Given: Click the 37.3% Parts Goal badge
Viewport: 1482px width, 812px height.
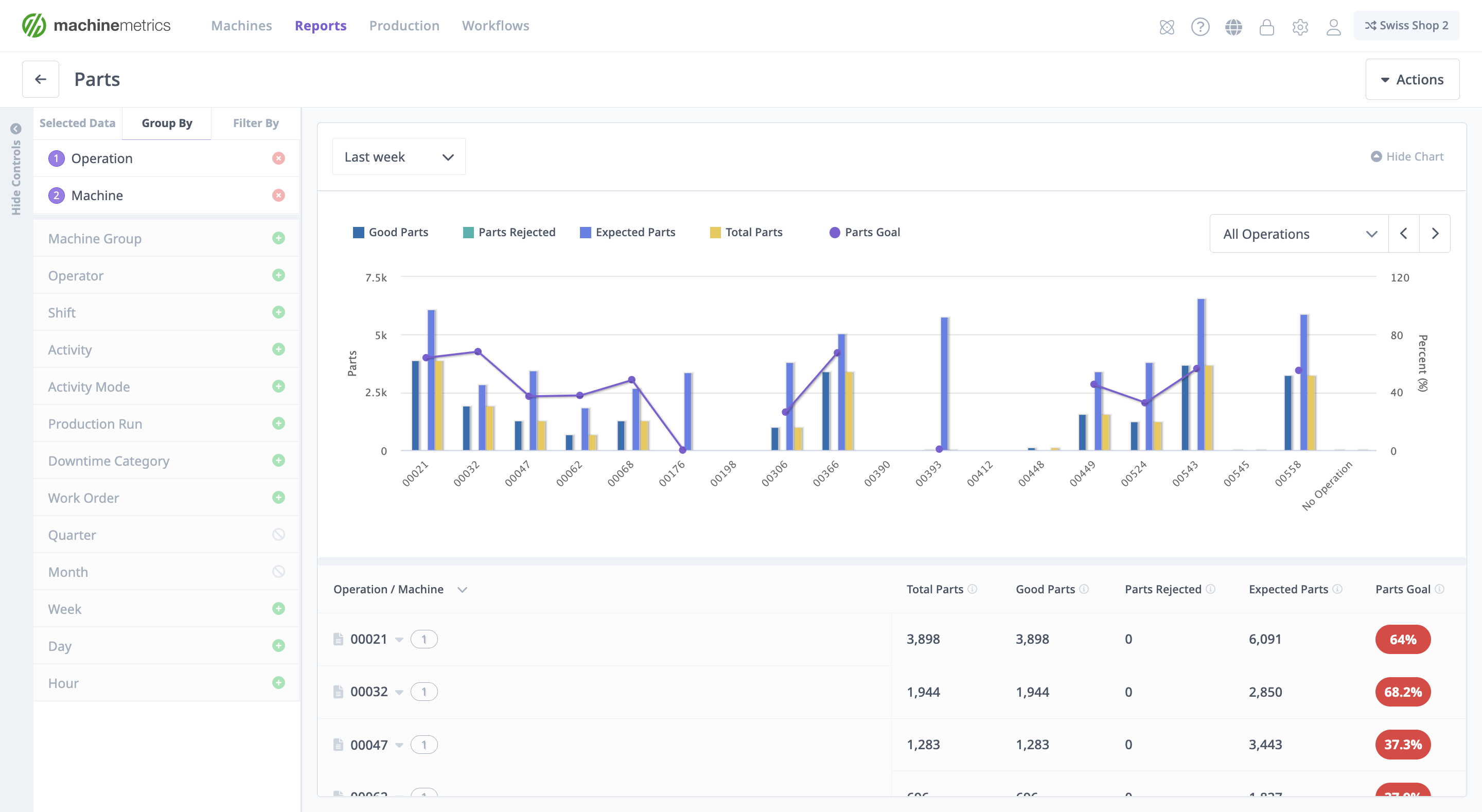Looking at the screenshot, I should pos(1403,745).
